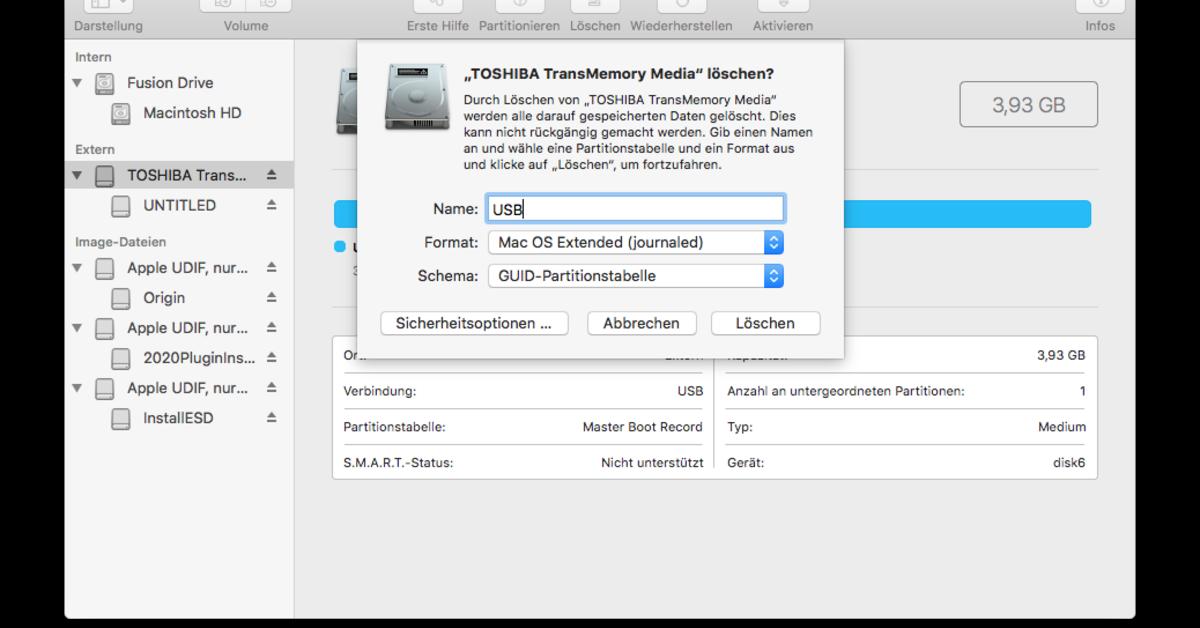Open the Format dropdown Mac OS Extended (journaled)

(635, 242)
